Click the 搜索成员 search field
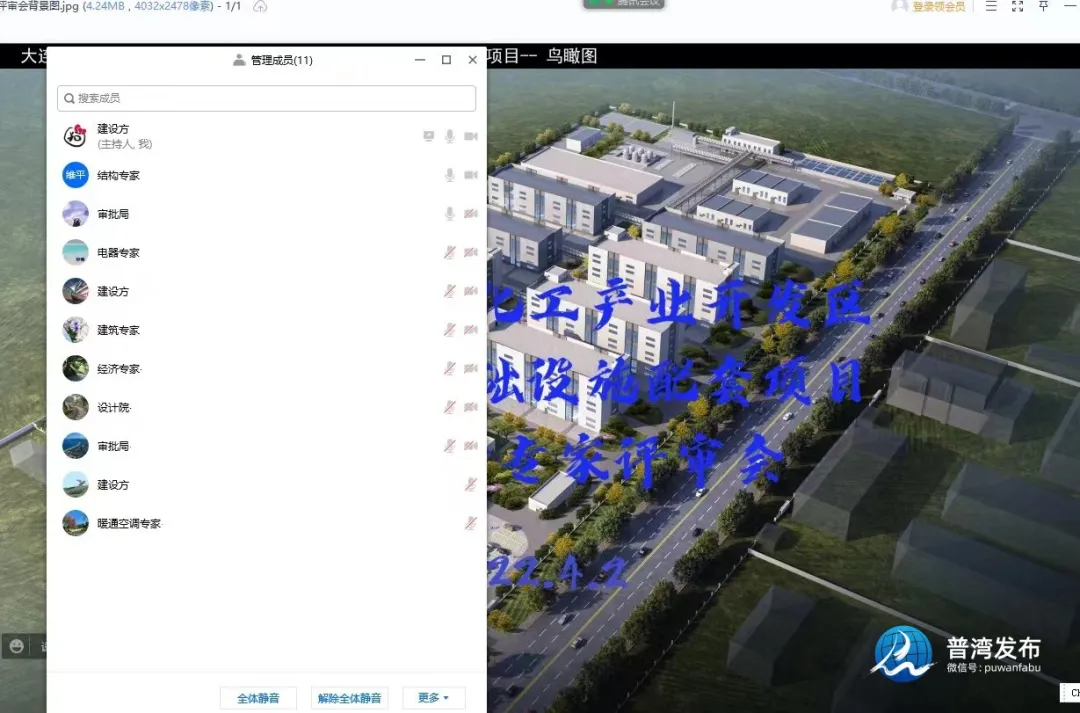This screenshot has height=713, width=1080. [x=266, y=98]
